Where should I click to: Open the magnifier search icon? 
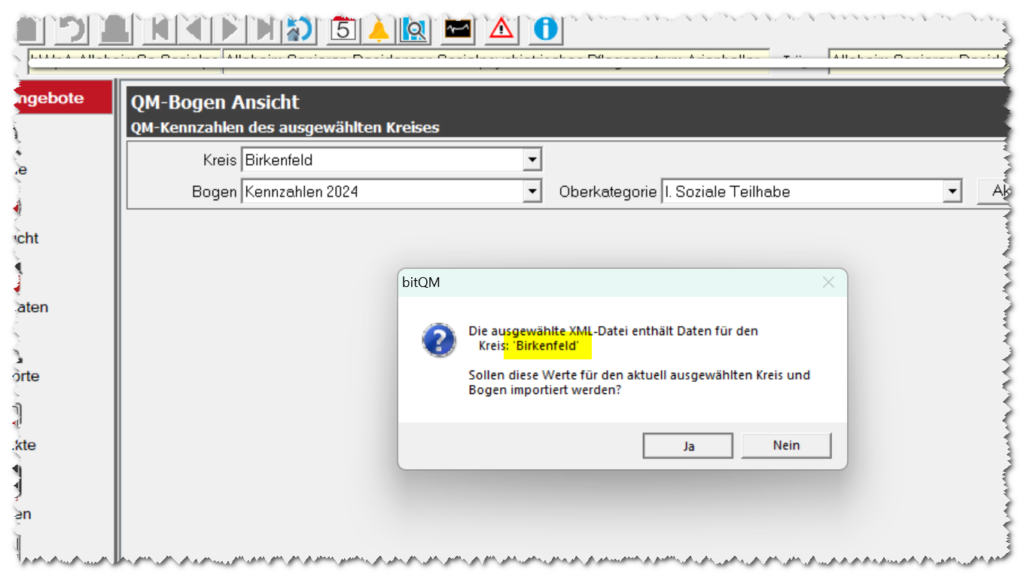tap(413, 29)
